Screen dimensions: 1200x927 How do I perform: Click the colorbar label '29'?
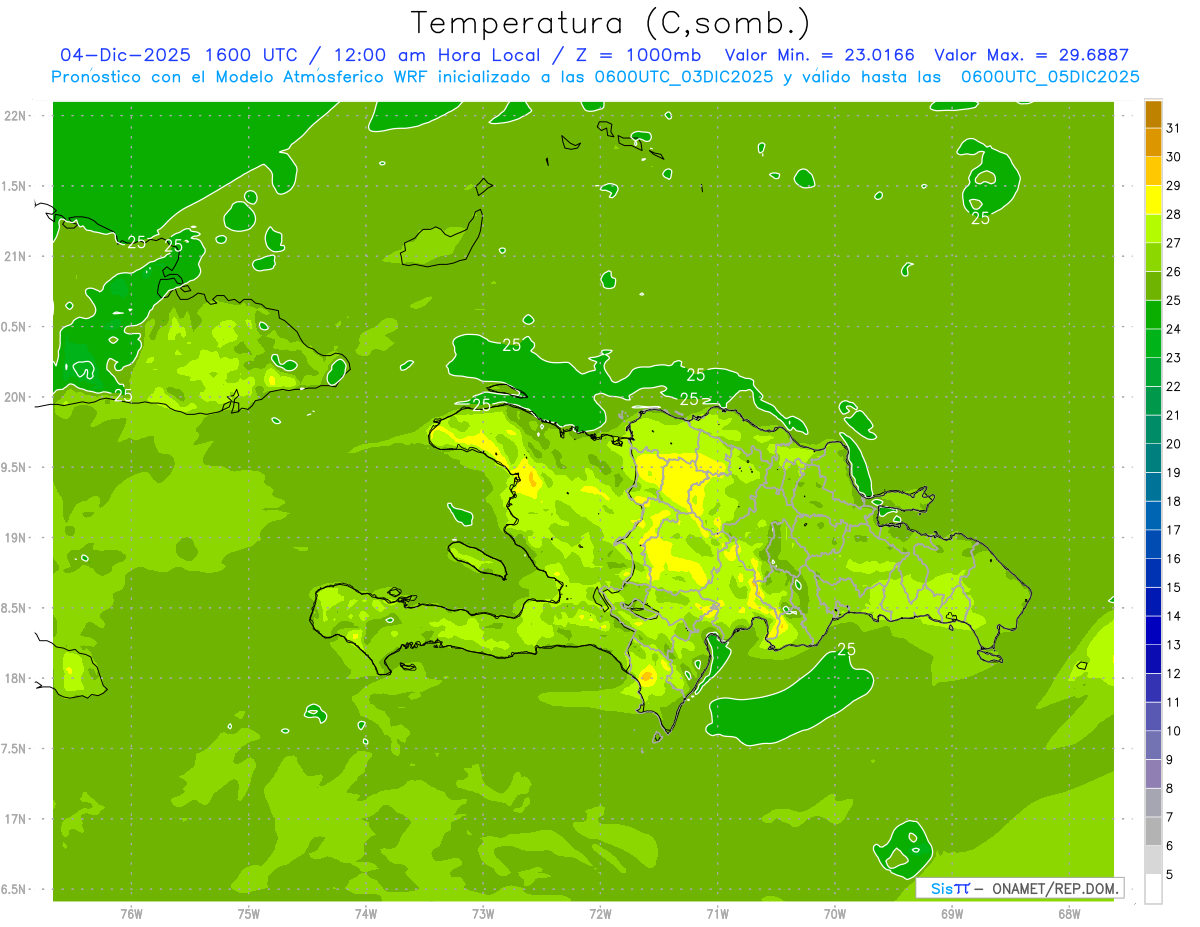(x=1174, y=185)
